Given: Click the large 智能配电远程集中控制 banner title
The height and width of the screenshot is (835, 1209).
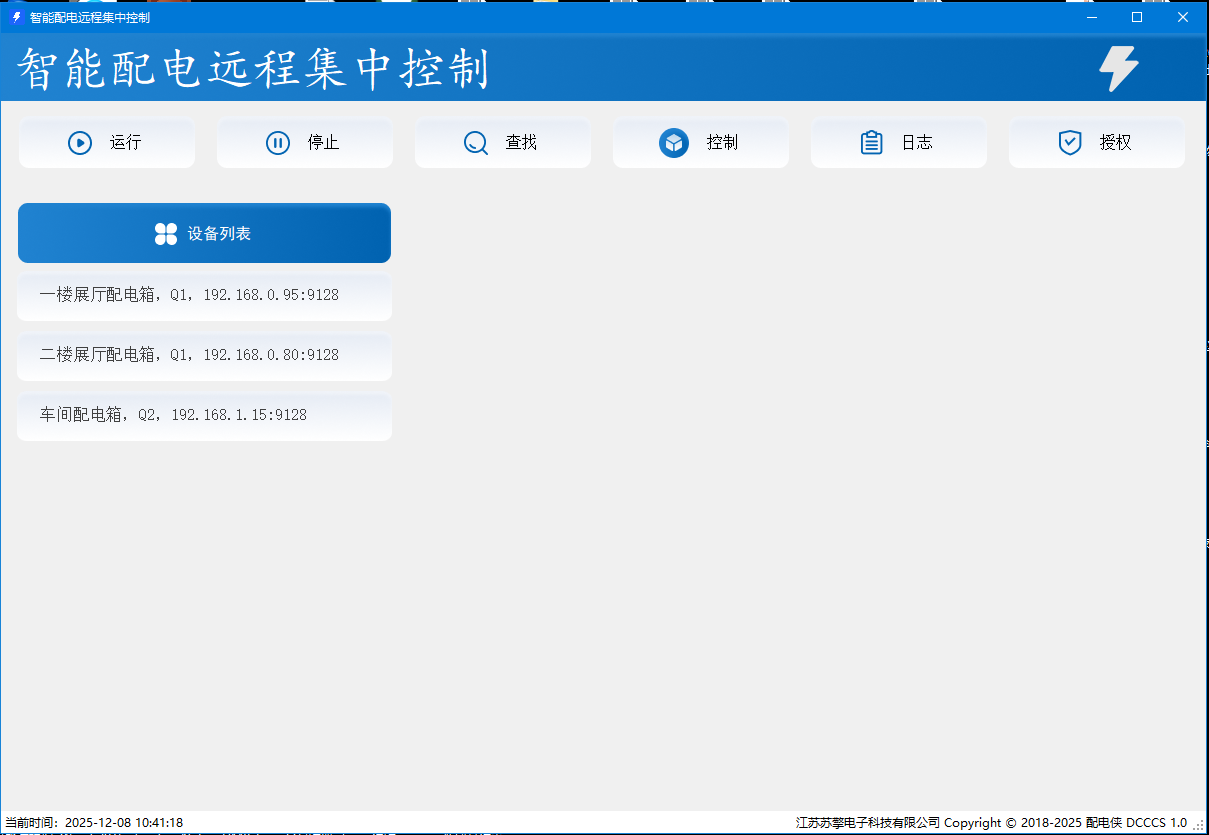Looking at the screenshot, I should pyautogui.click(x=254, y=70).
